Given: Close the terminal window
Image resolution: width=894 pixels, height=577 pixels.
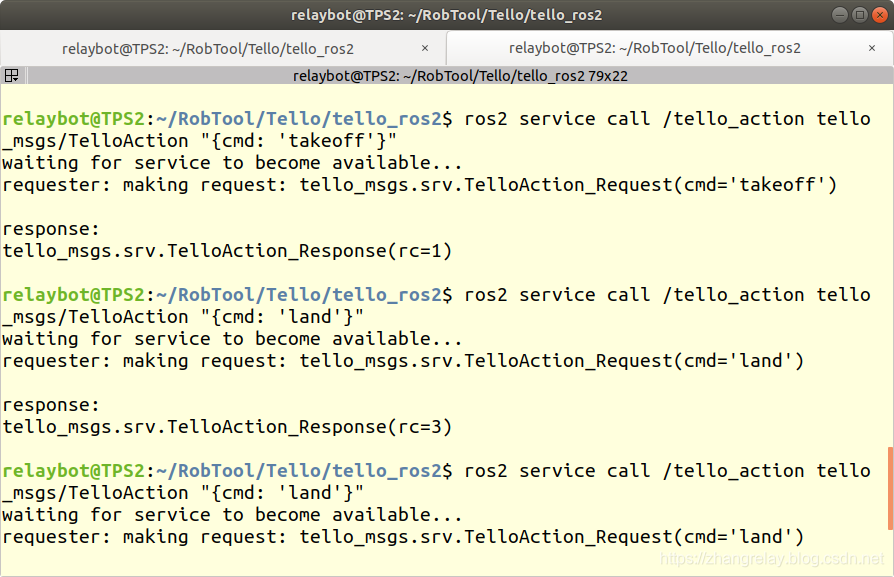Looking at the screenshot, I should [x=879, y=15].
